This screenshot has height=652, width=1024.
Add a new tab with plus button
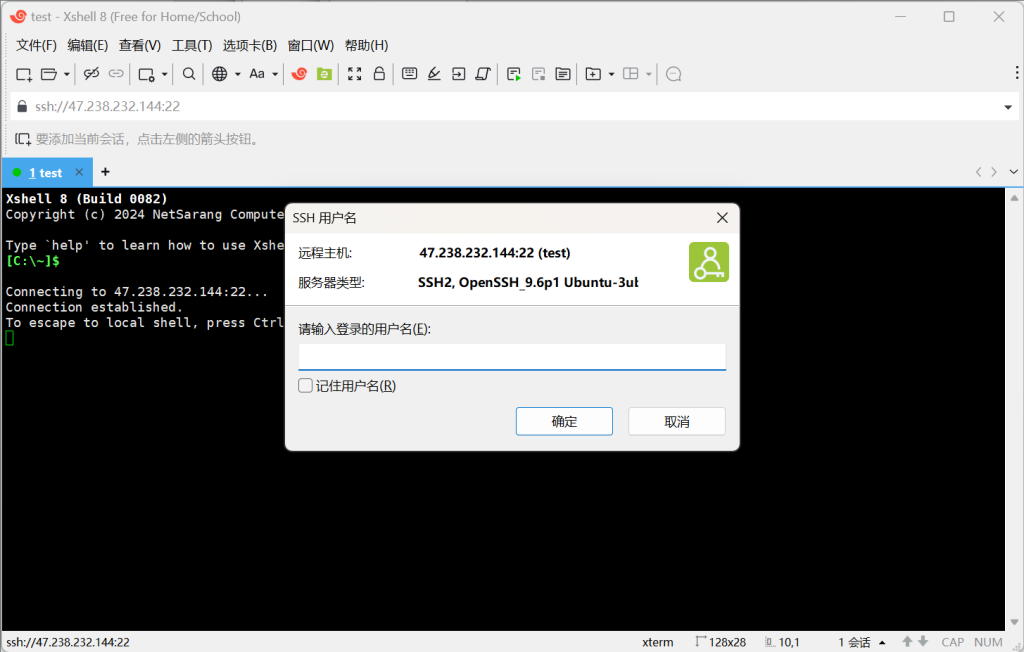pos(105,172)
